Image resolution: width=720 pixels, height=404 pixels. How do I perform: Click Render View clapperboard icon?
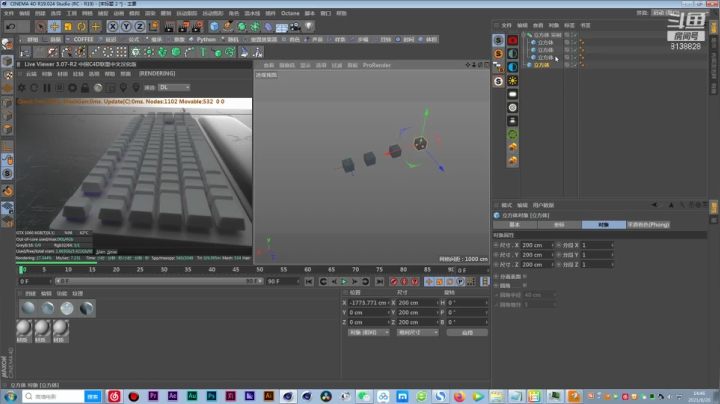(x=169, y=27)
